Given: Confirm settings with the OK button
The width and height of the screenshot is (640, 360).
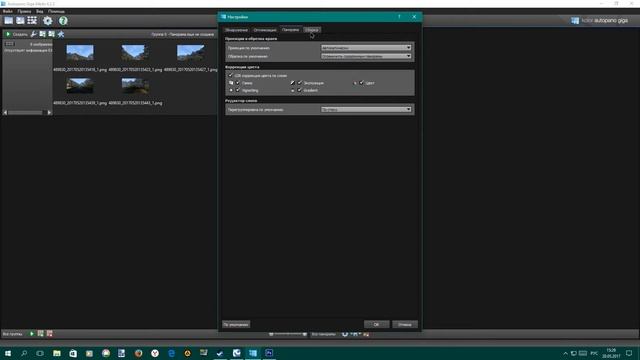Looking at the screenshot, I should (376, 324).
